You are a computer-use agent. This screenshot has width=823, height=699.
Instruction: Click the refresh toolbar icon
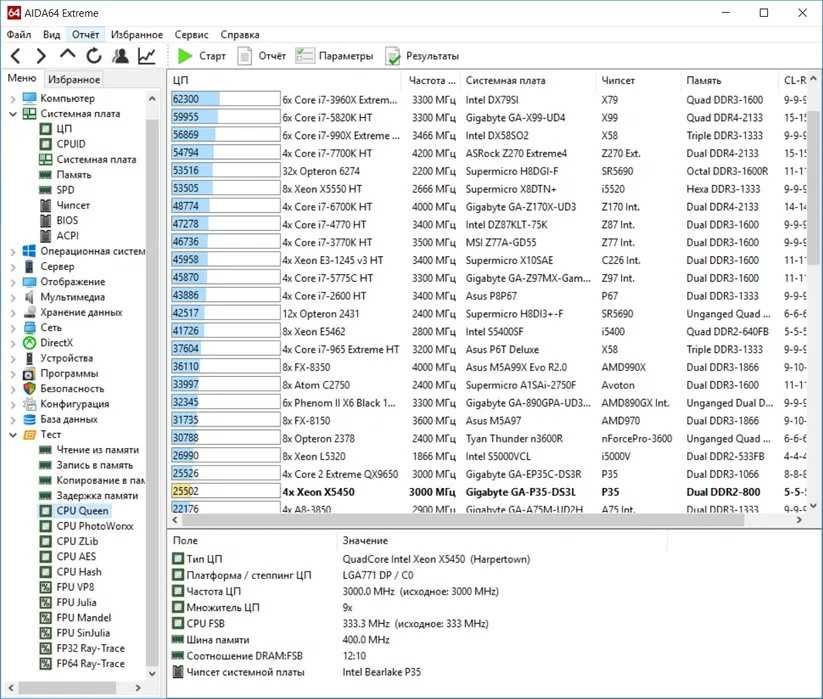pyautogui.click(x=93, y=56)
